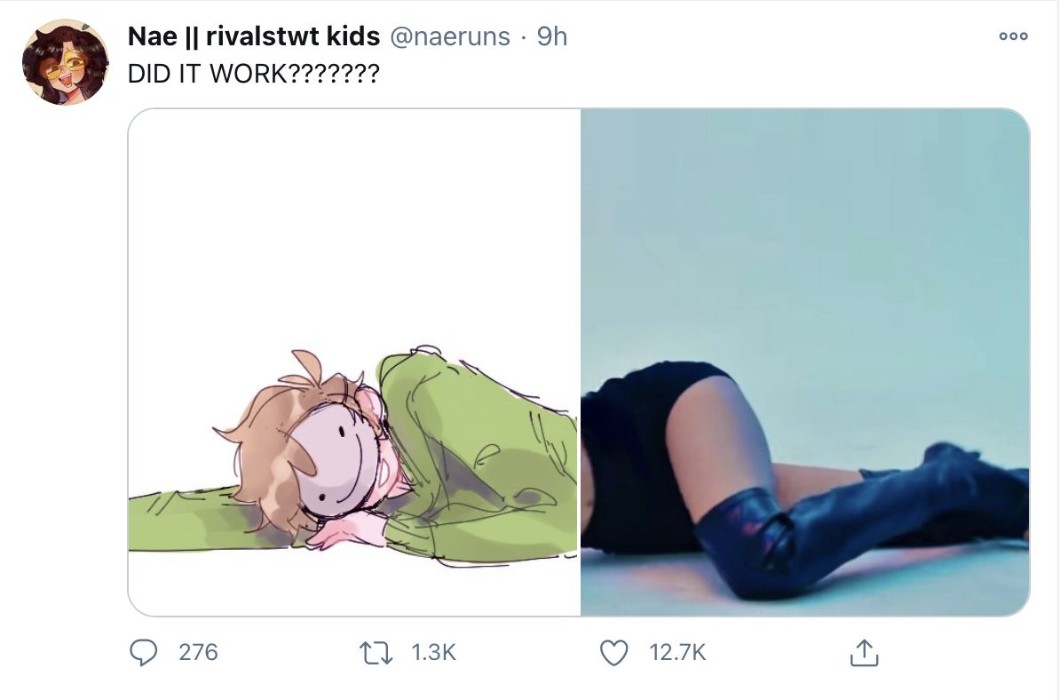The image size is (1060, 700).
Task: Click the 1.3K retweets count
Action: [x=433, y=652]
